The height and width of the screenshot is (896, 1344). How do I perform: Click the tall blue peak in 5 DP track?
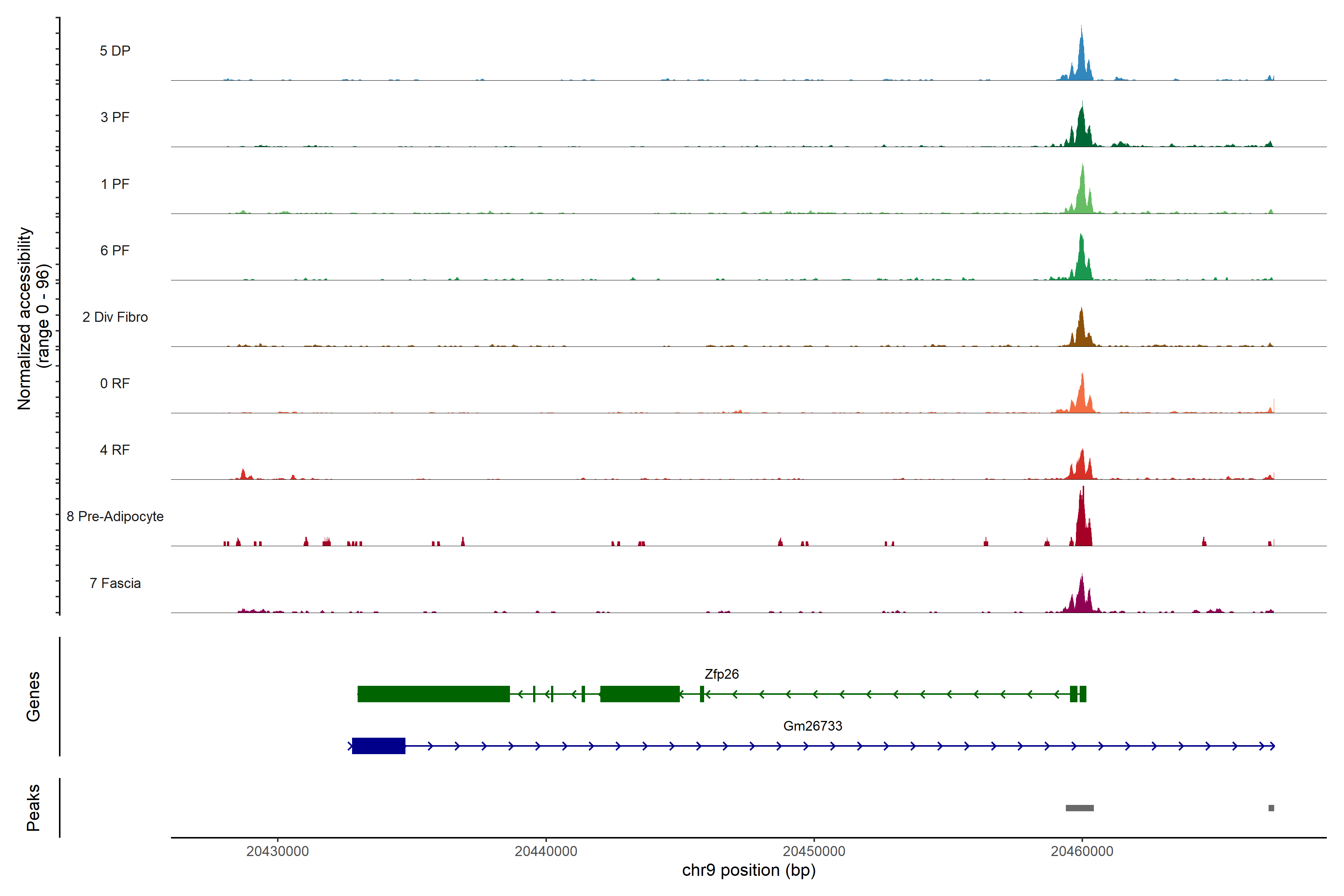tap(1081, 60)
